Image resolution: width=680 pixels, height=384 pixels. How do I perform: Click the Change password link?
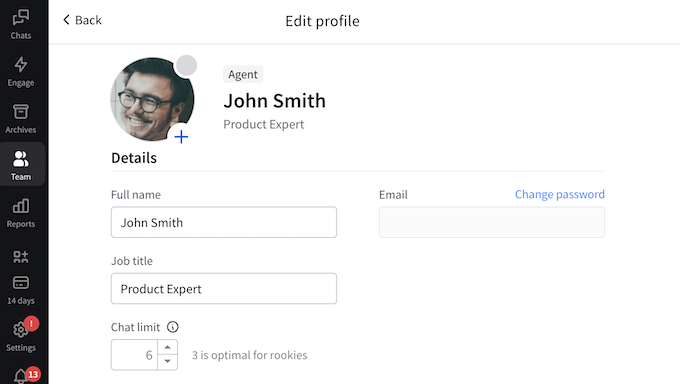559,194
